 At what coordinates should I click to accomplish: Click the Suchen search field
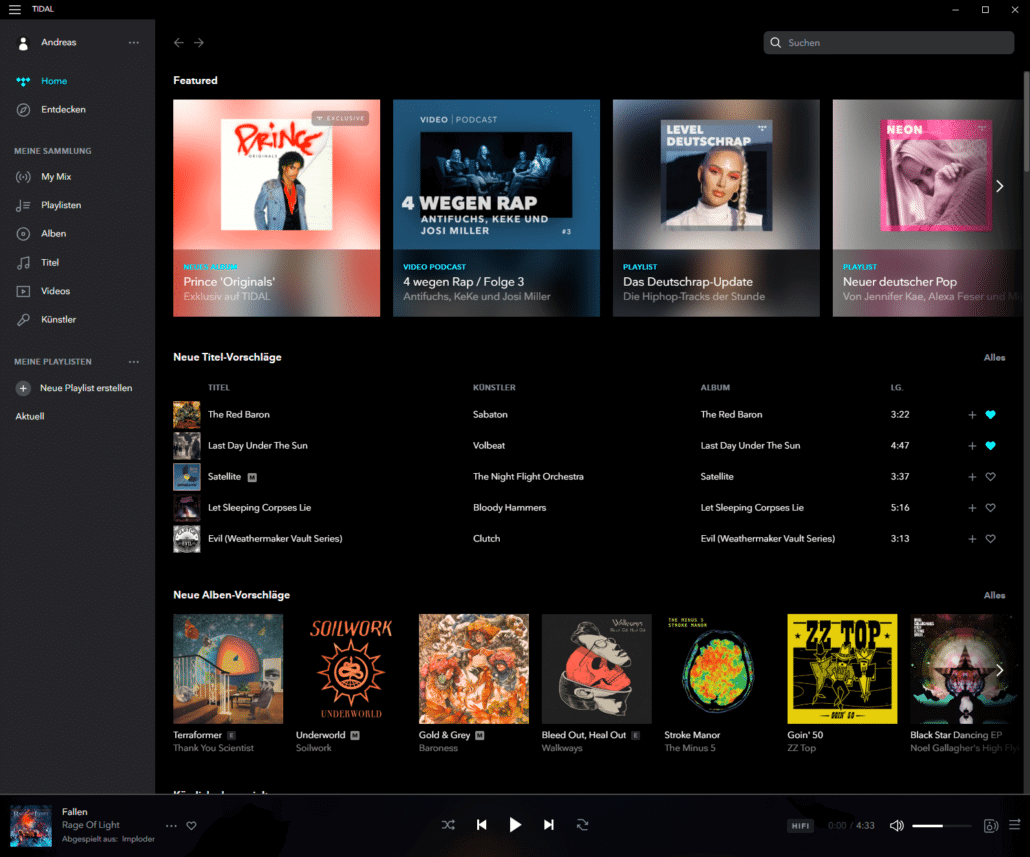click(888, 43)
